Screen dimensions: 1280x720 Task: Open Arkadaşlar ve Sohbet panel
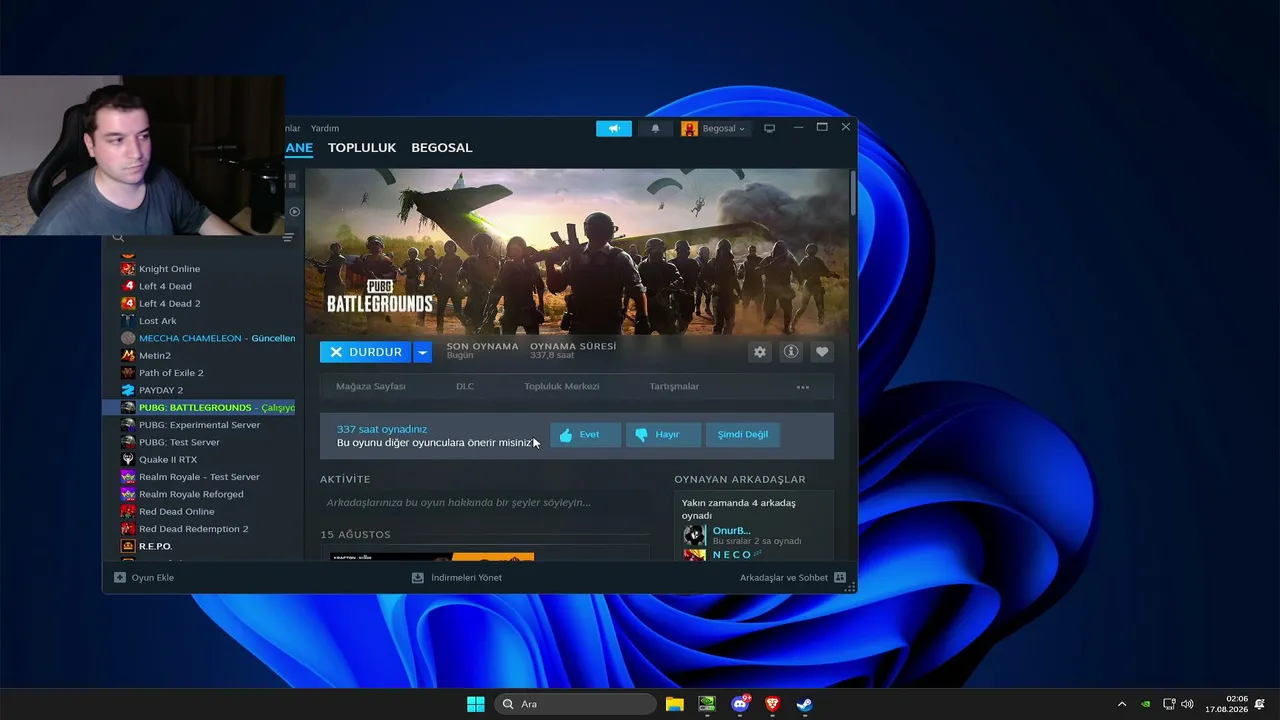point(792,578)
